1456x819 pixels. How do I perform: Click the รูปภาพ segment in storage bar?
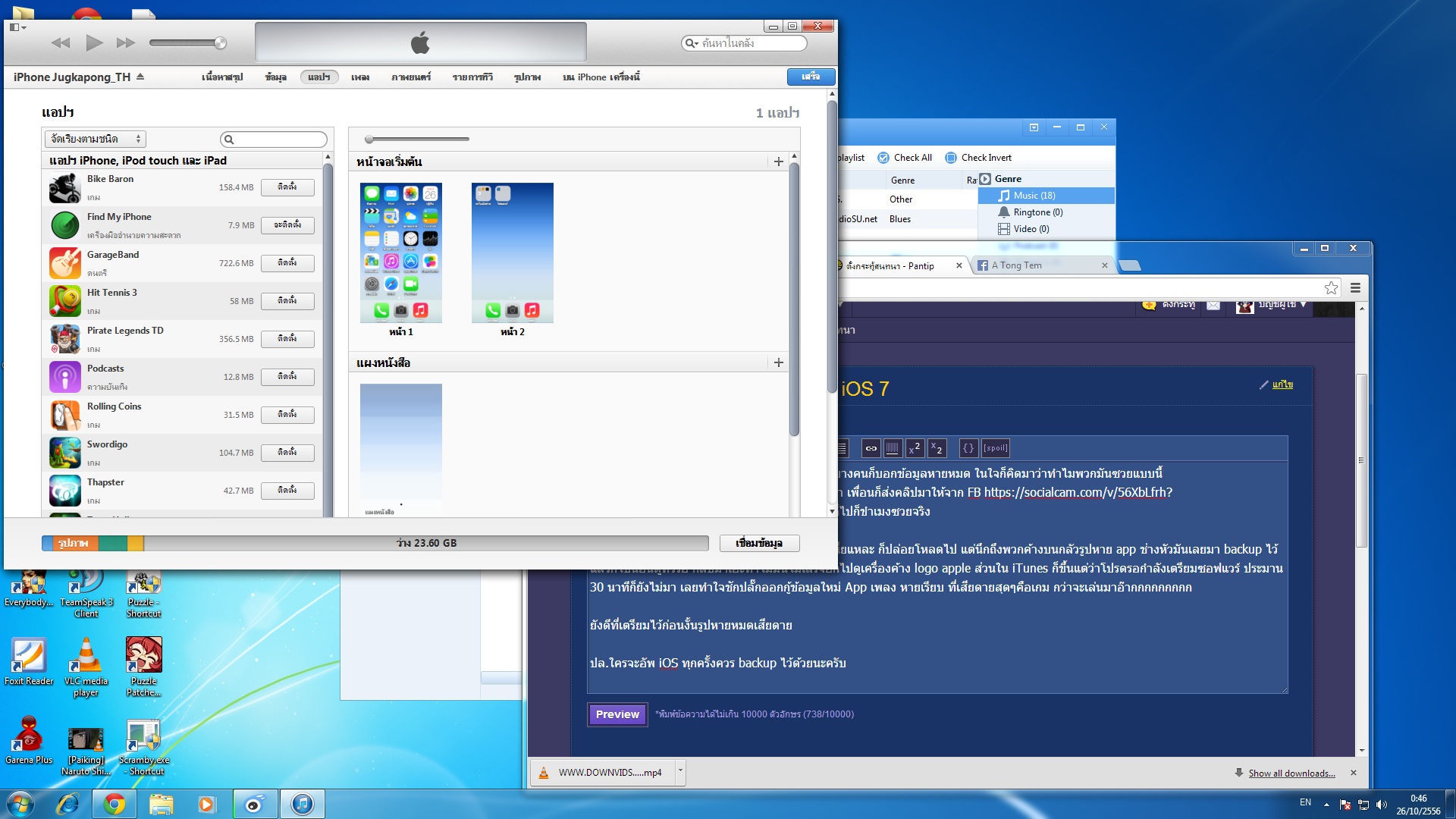coord(74,543)
